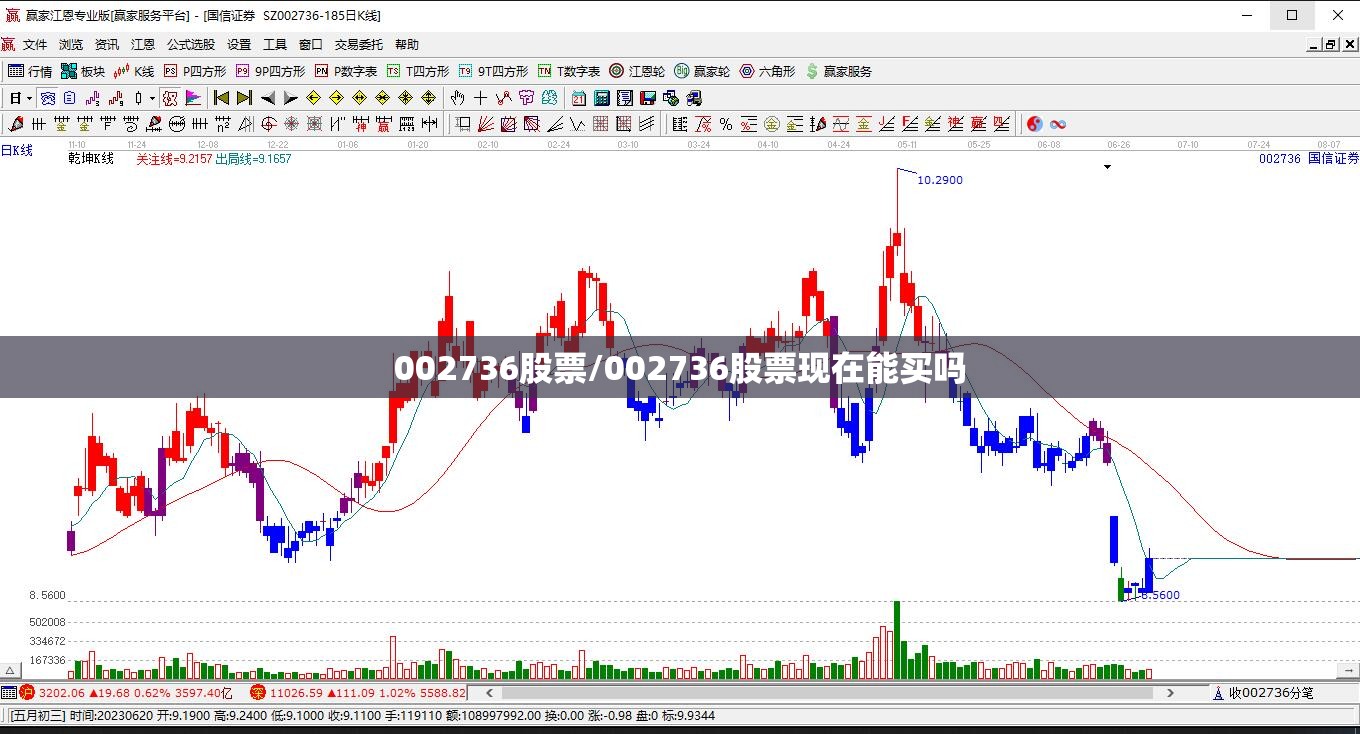Click the 10.2900 high price label

tap(940, 180)
